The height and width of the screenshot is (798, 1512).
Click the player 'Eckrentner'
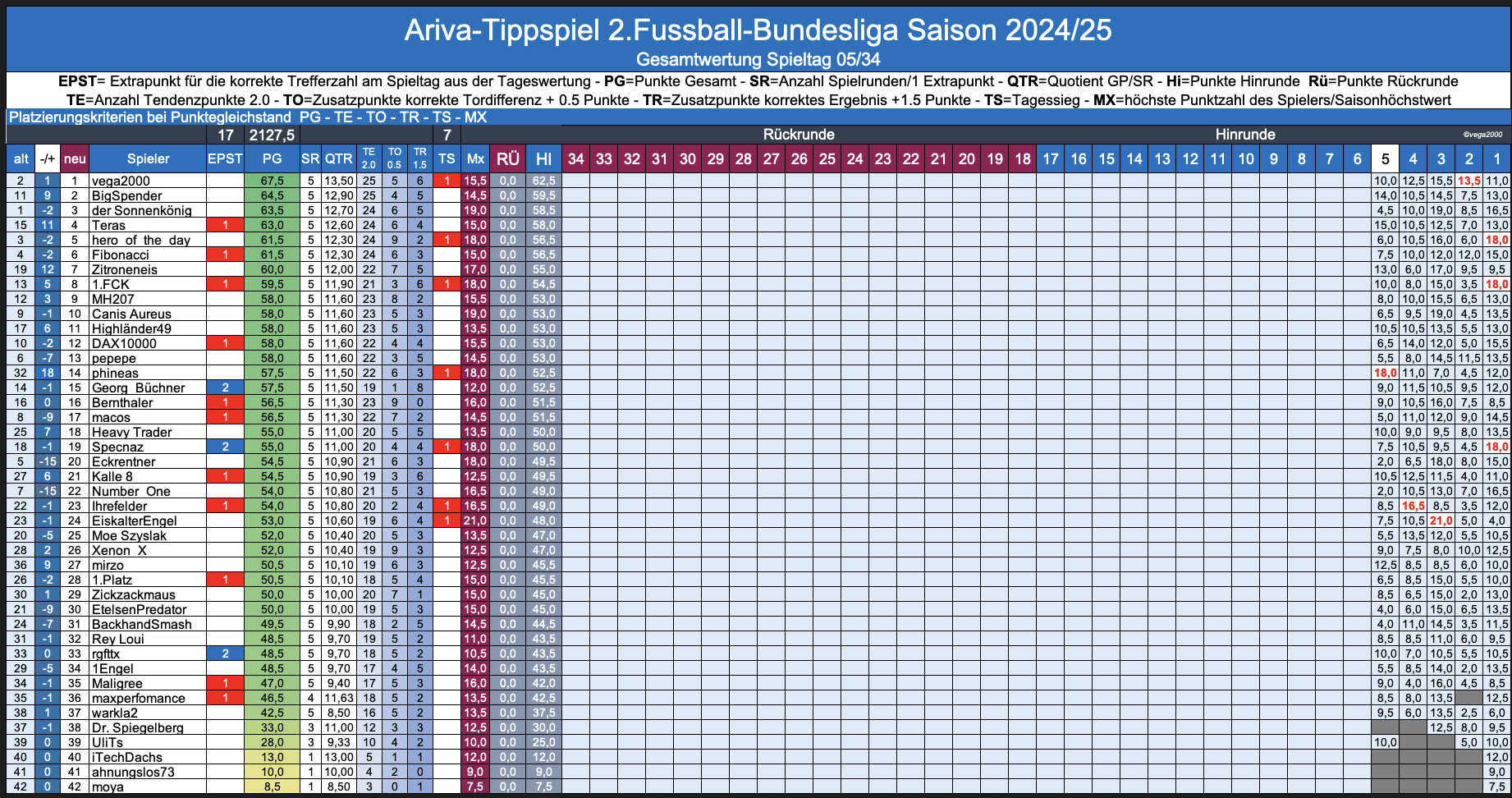click(x=124, y=461)
